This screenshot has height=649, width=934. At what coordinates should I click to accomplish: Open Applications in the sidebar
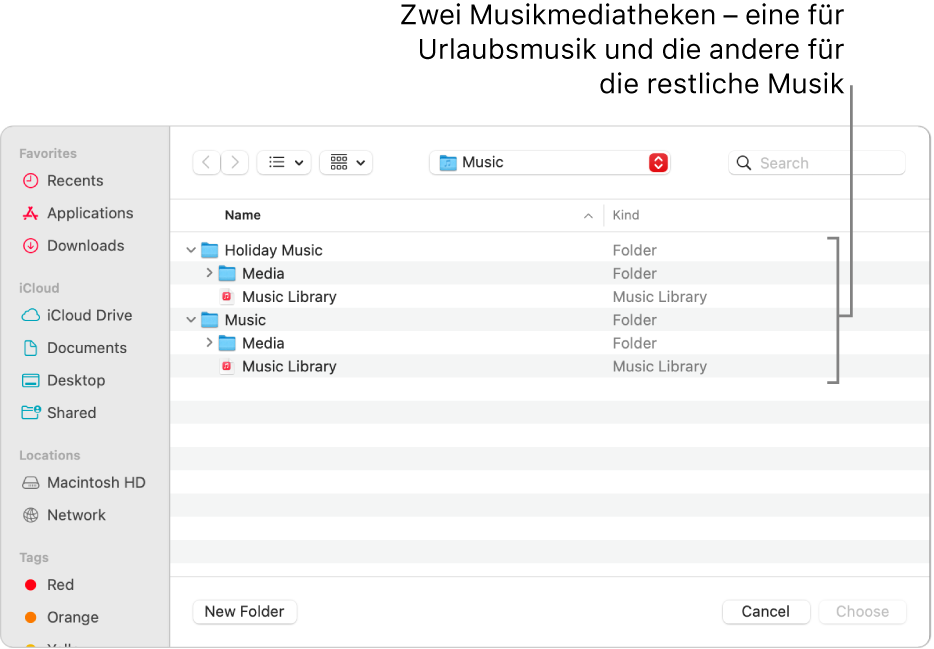(77, 213)
